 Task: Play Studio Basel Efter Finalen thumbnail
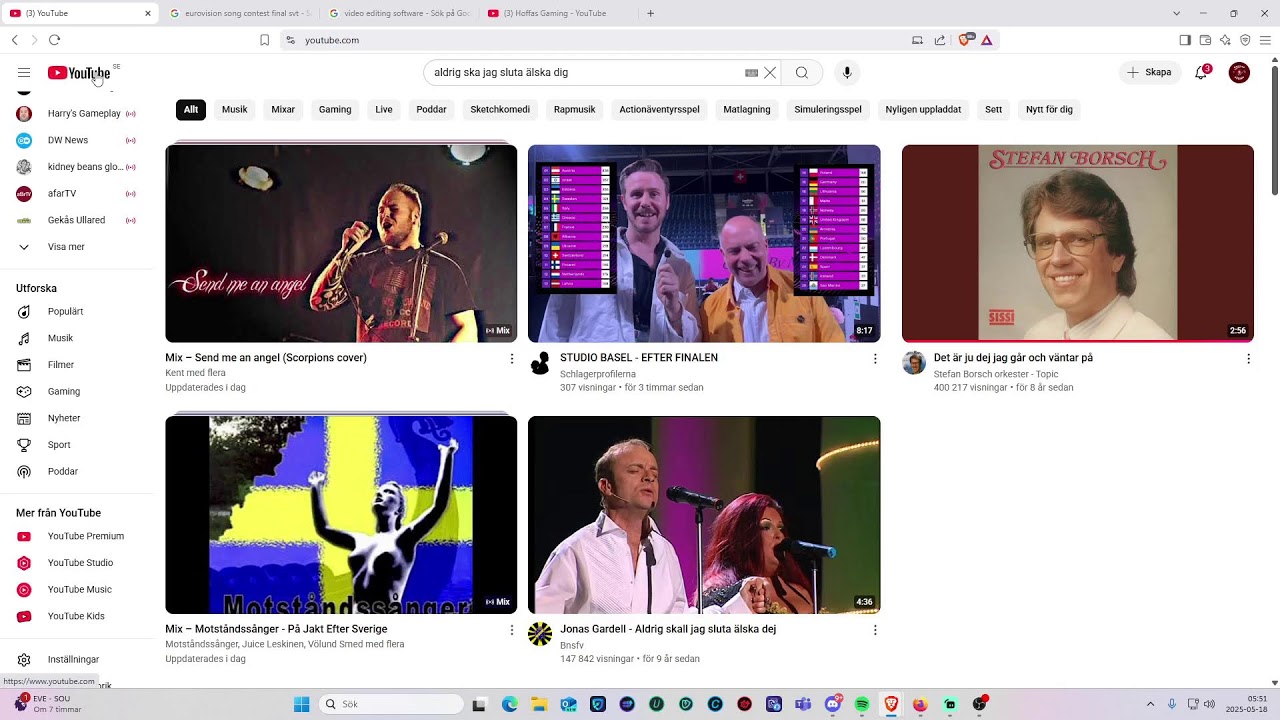[x=704, y=243]
